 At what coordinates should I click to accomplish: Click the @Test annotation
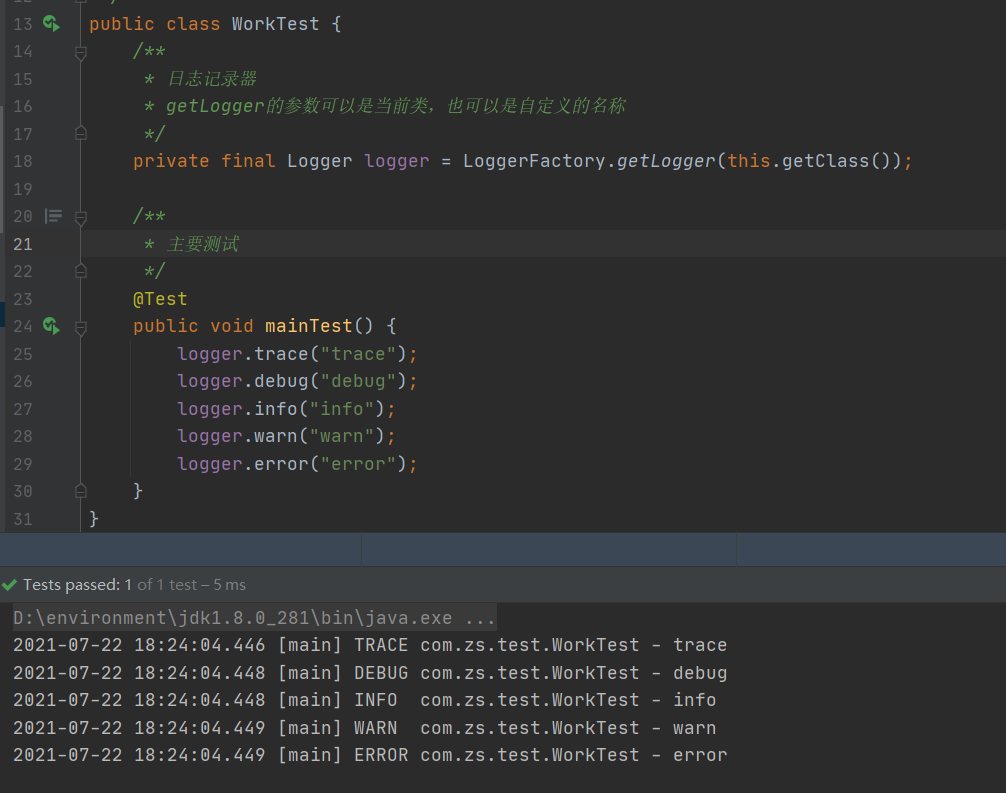pyautogui.click(x=160, y=299)
